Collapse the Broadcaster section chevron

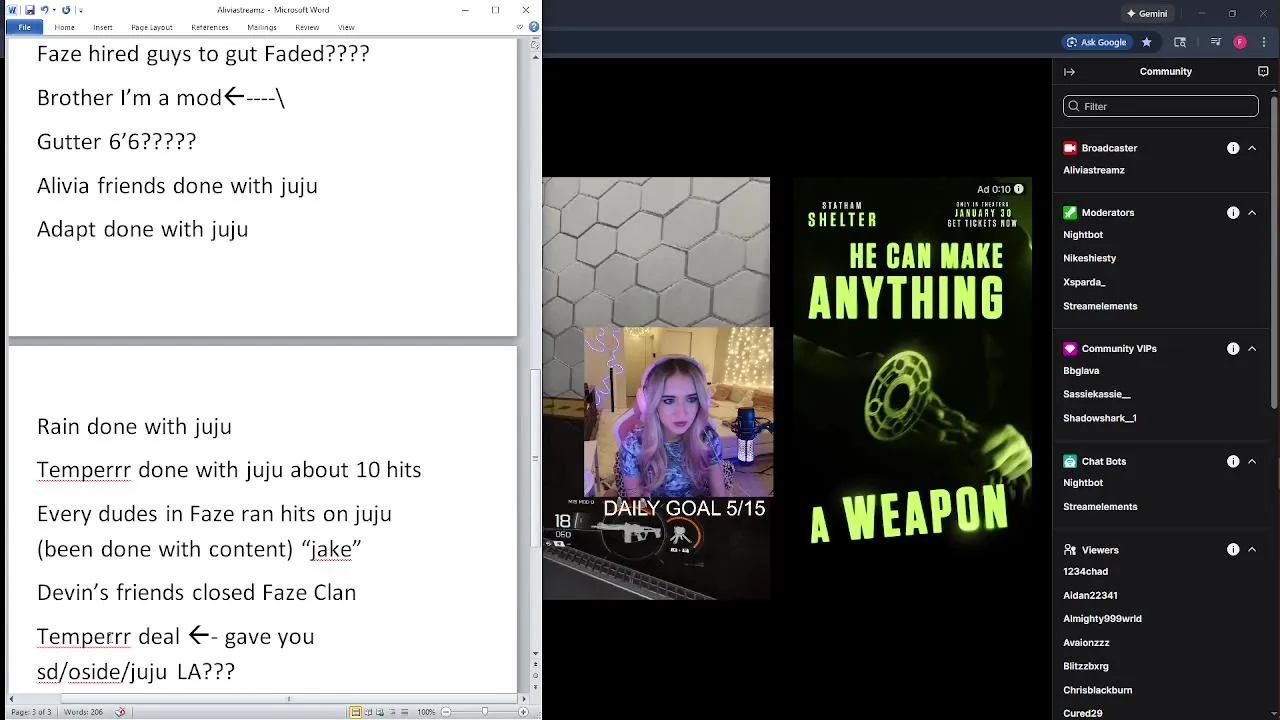(x=1252, y=148)
